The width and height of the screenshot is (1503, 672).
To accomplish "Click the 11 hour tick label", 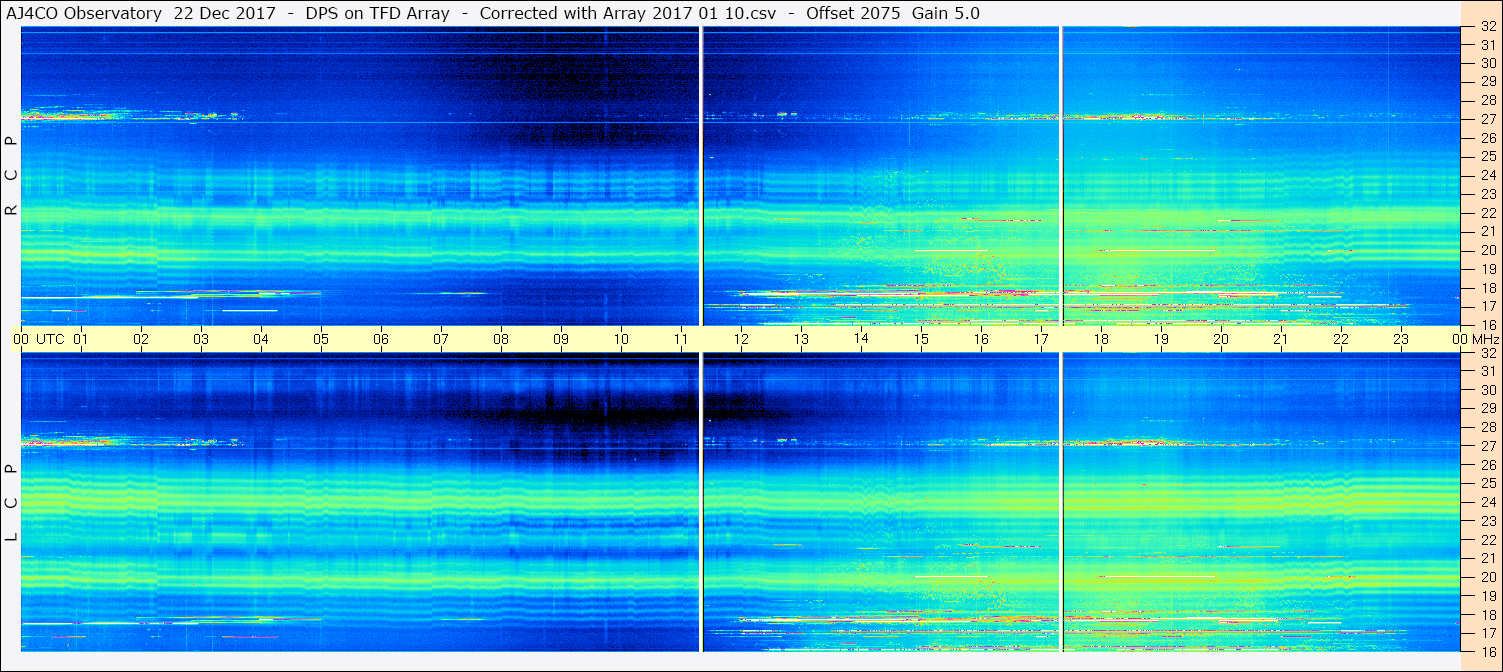I will tap(681, 339).
